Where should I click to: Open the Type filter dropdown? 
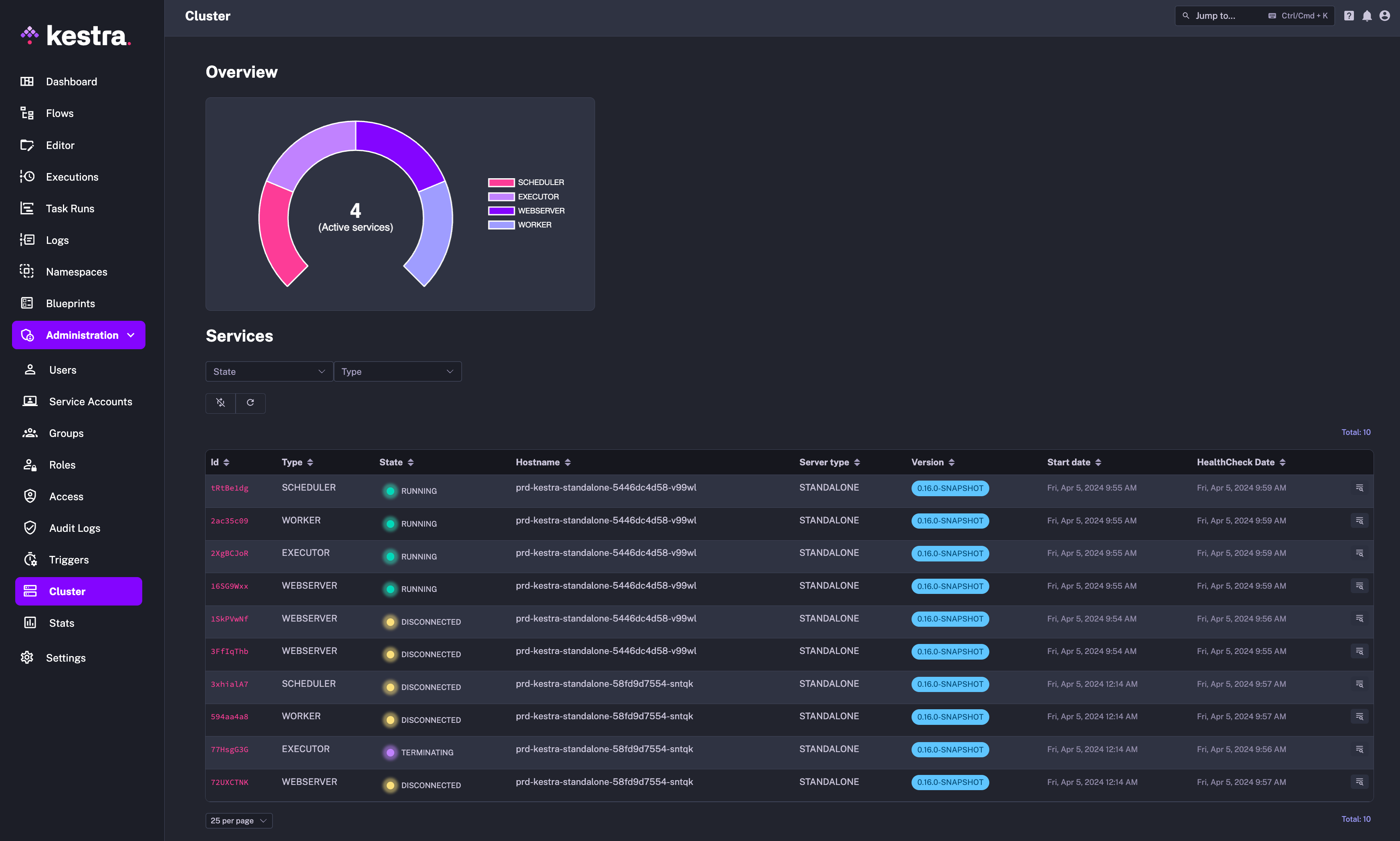click(397, 372)
